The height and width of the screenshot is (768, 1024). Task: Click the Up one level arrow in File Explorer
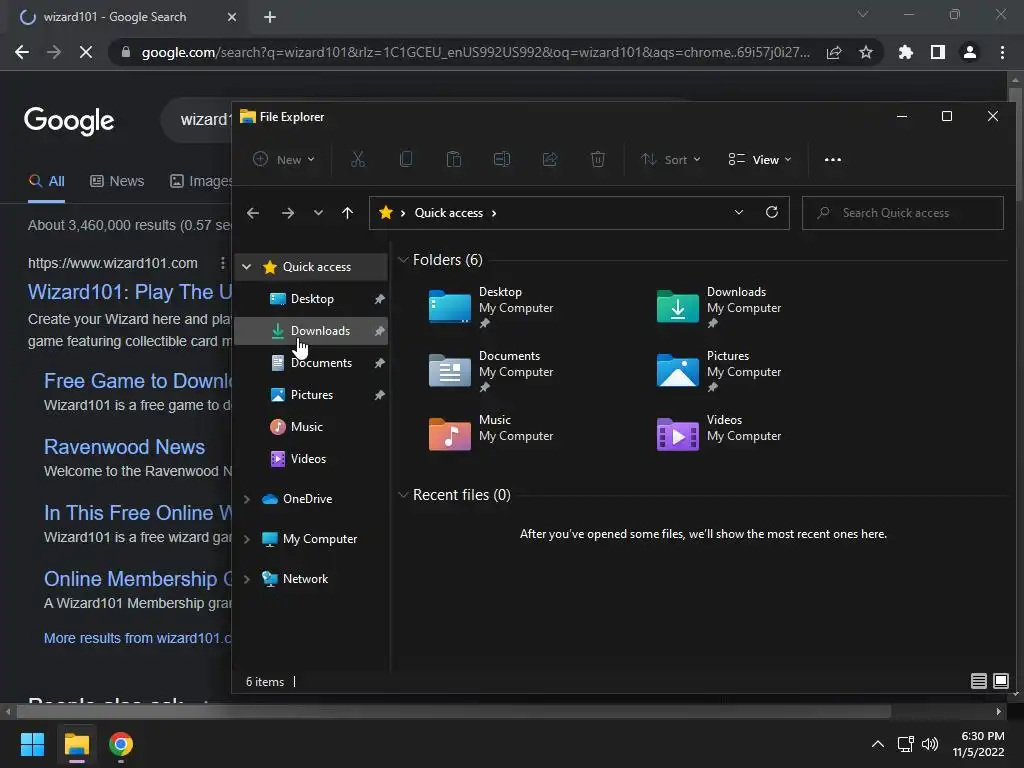point(347,213)
